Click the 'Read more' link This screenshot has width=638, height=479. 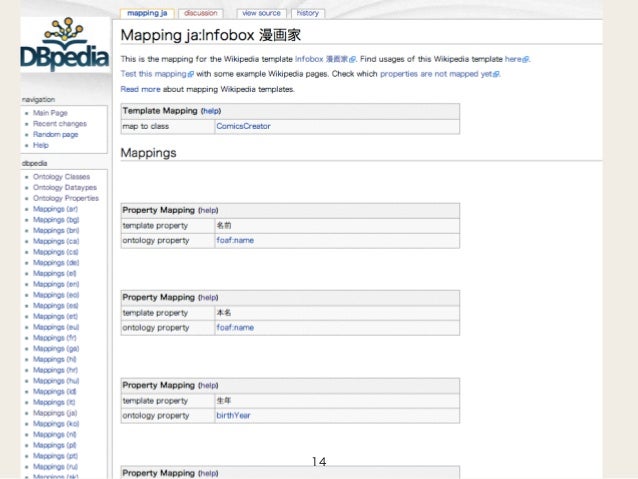pos(140,89)
